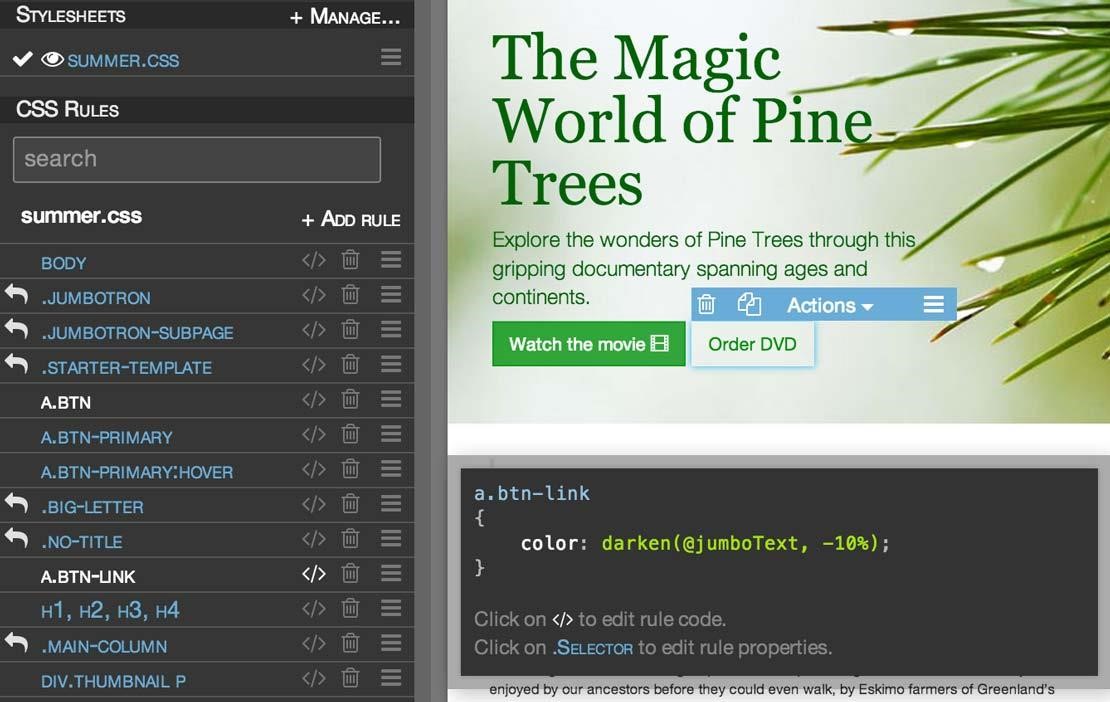Viewport: 1110px width, 702px height.
Task: Toggle the revert arrow on .NO-TITLE rule
Action: coord(14,539)
